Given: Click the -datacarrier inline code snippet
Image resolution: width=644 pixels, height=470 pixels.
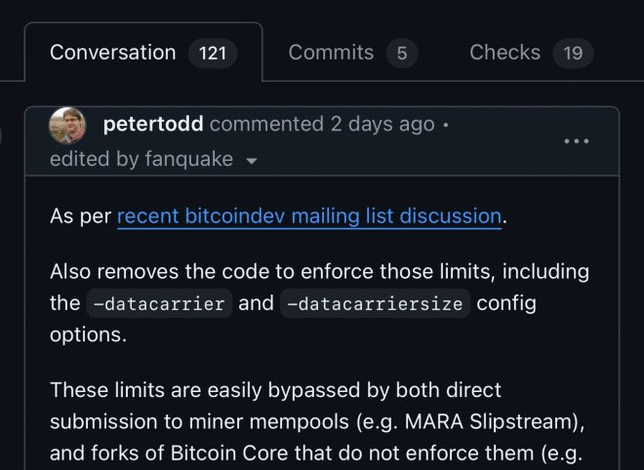Looking at the screenshot, I should 159,304.
